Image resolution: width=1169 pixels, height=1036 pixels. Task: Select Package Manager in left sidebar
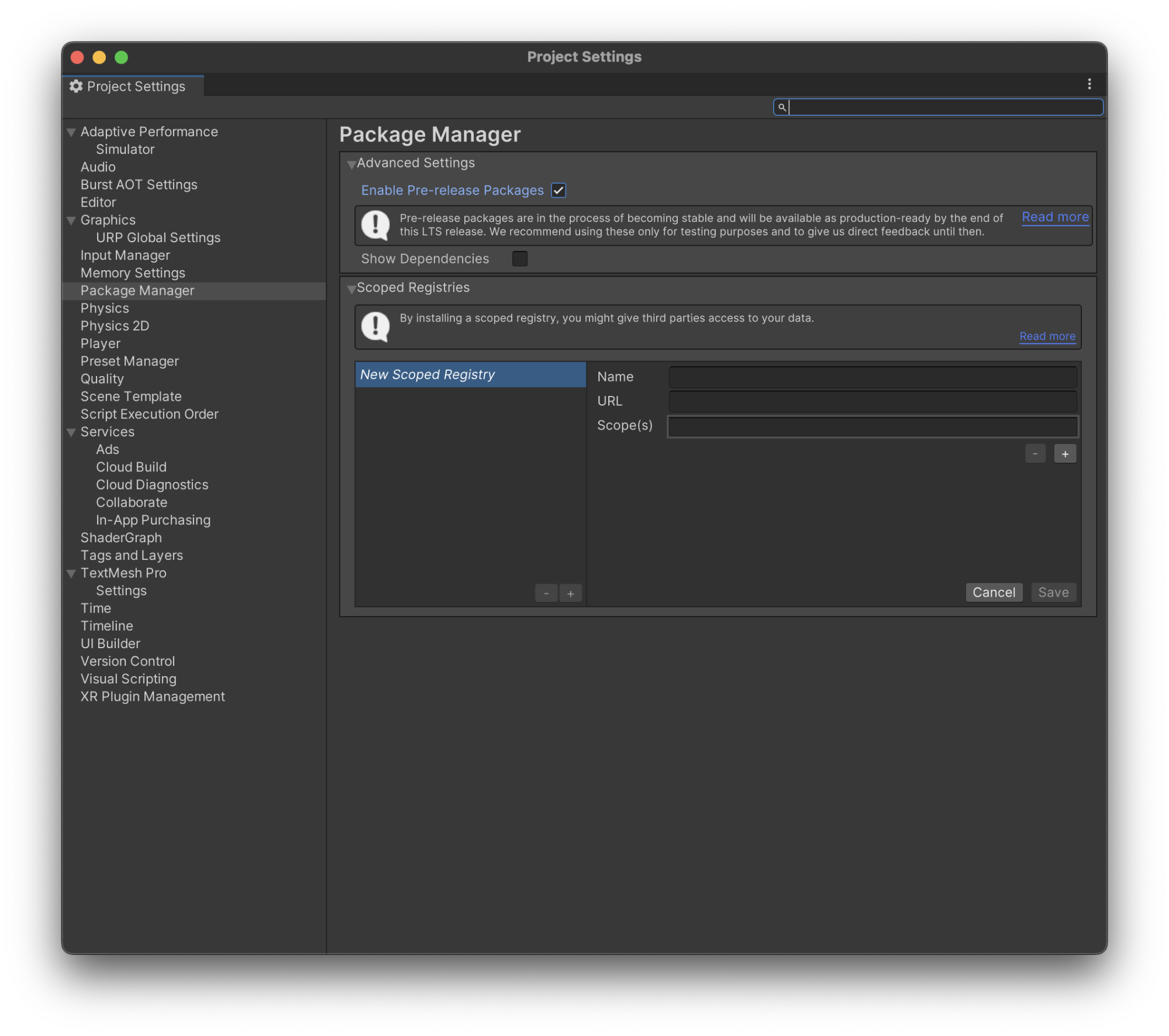tap(137, 290)
